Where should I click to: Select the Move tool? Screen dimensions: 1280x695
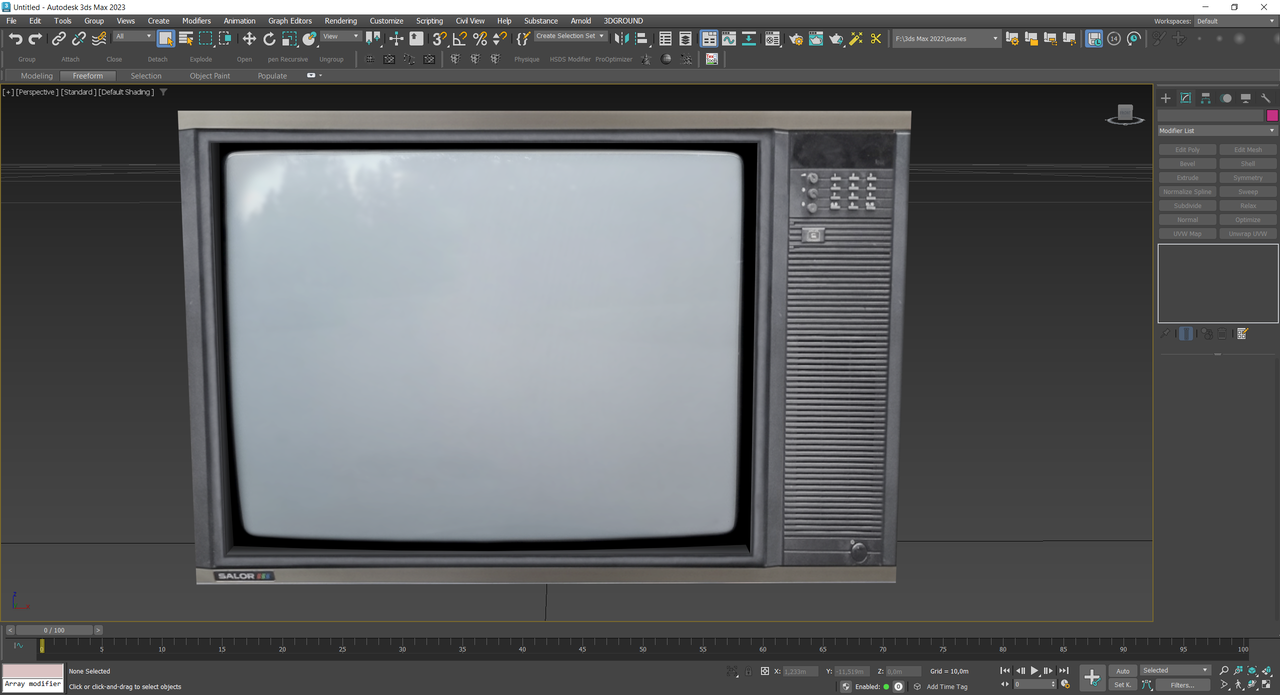click(249, 39)
